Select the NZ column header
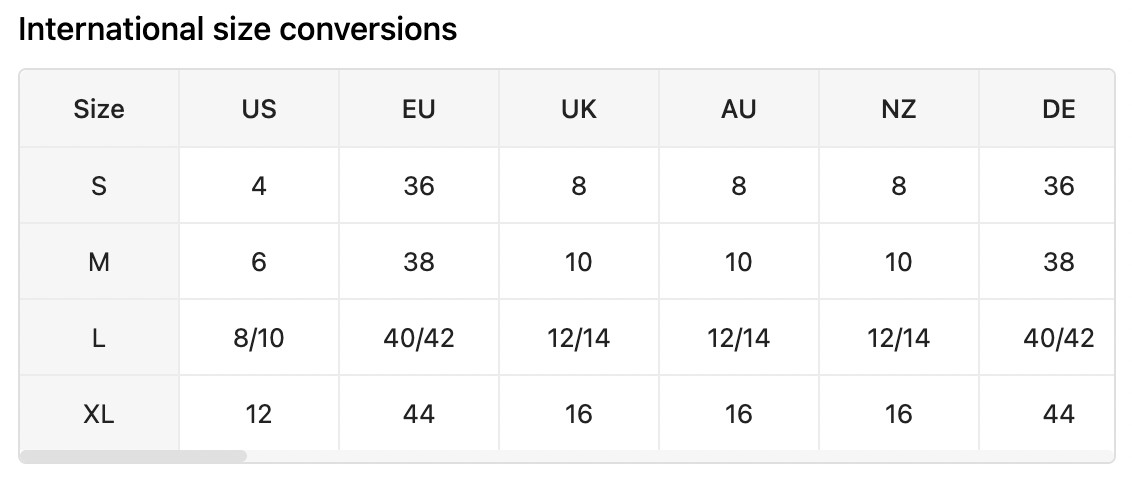Viewport: 1132px width, 478px height. (x=899, y=109)
